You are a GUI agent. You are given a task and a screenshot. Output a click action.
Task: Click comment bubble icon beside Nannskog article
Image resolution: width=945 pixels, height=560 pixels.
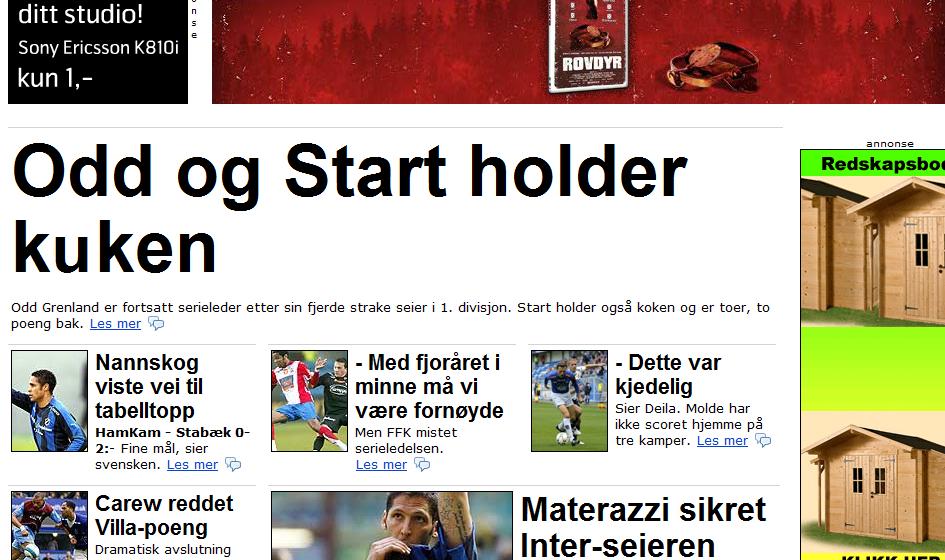[x=233, y=464]
